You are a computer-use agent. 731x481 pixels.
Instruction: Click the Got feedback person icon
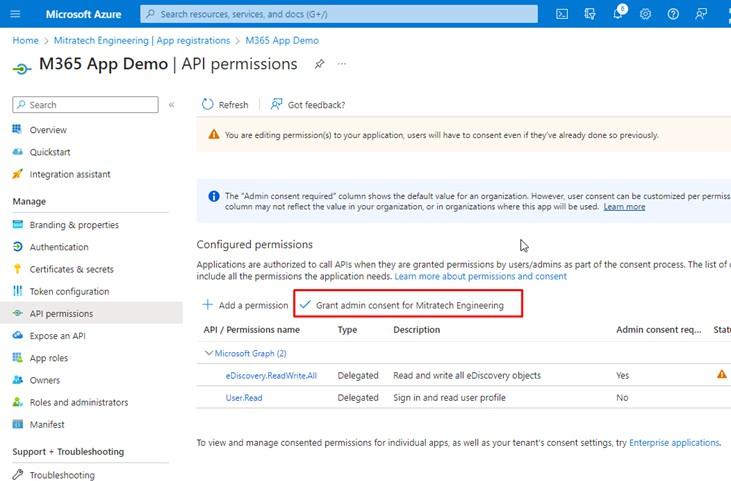(276, 104)
